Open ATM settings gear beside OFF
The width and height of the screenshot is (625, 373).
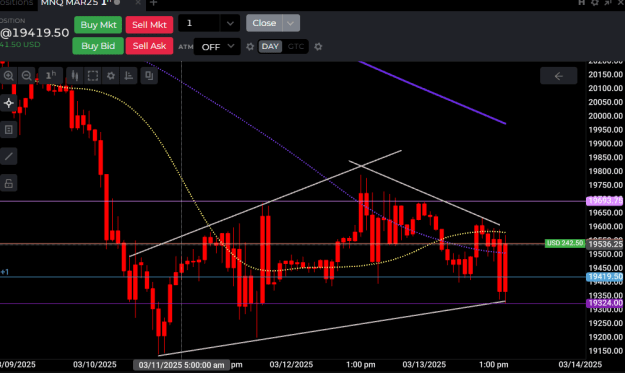pyautogui.click(x=250, y=47)
